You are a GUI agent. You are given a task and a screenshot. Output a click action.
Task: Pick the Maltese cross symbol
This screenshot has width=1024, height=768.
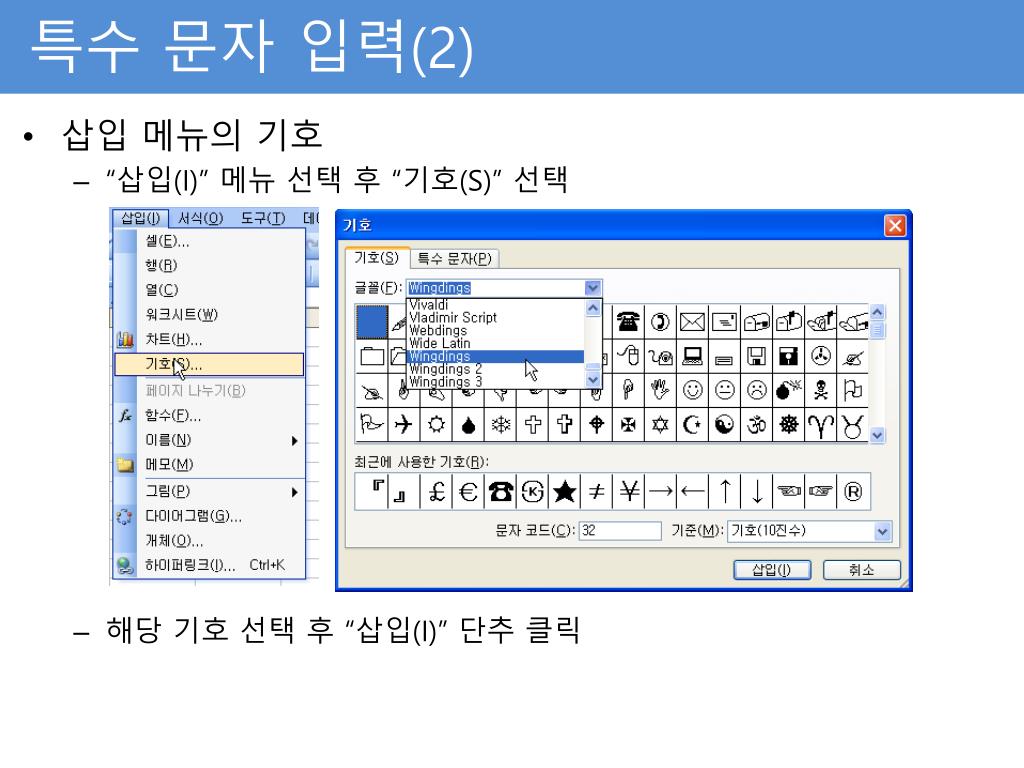click(628, 425)
